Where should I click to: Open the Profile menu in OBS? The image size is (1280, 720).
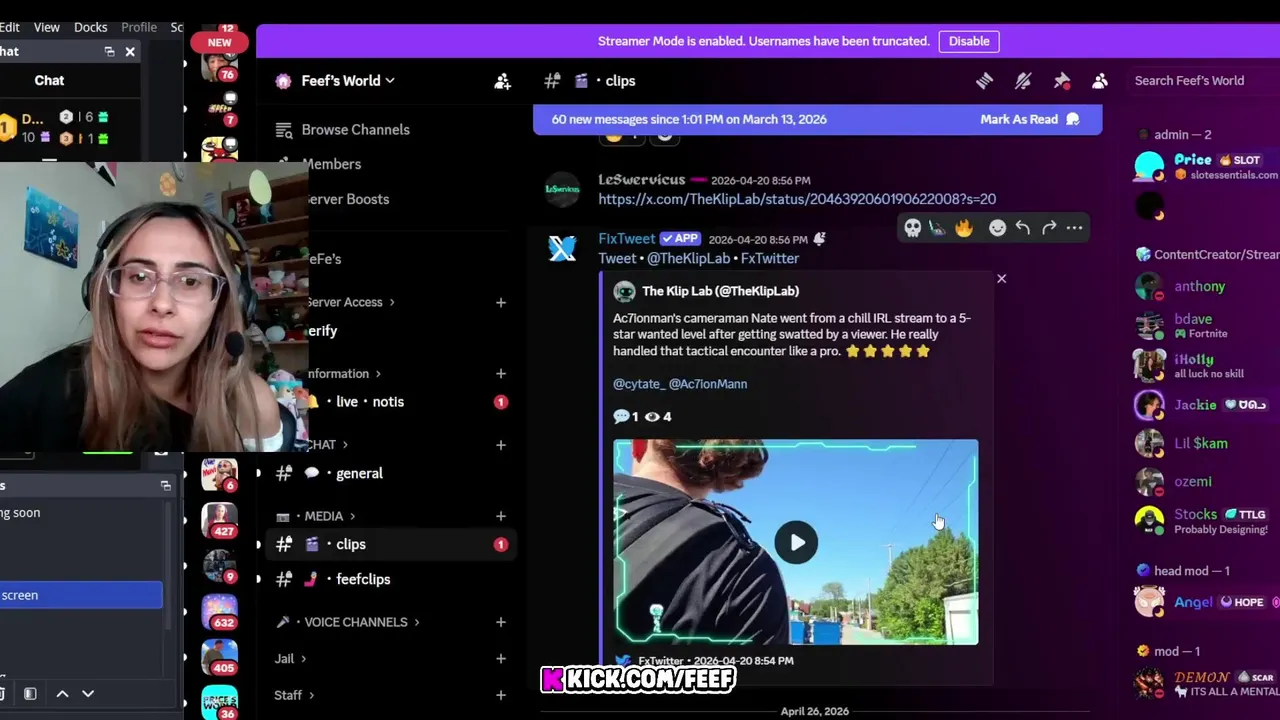pyautogui.click(x=139, y=27)
